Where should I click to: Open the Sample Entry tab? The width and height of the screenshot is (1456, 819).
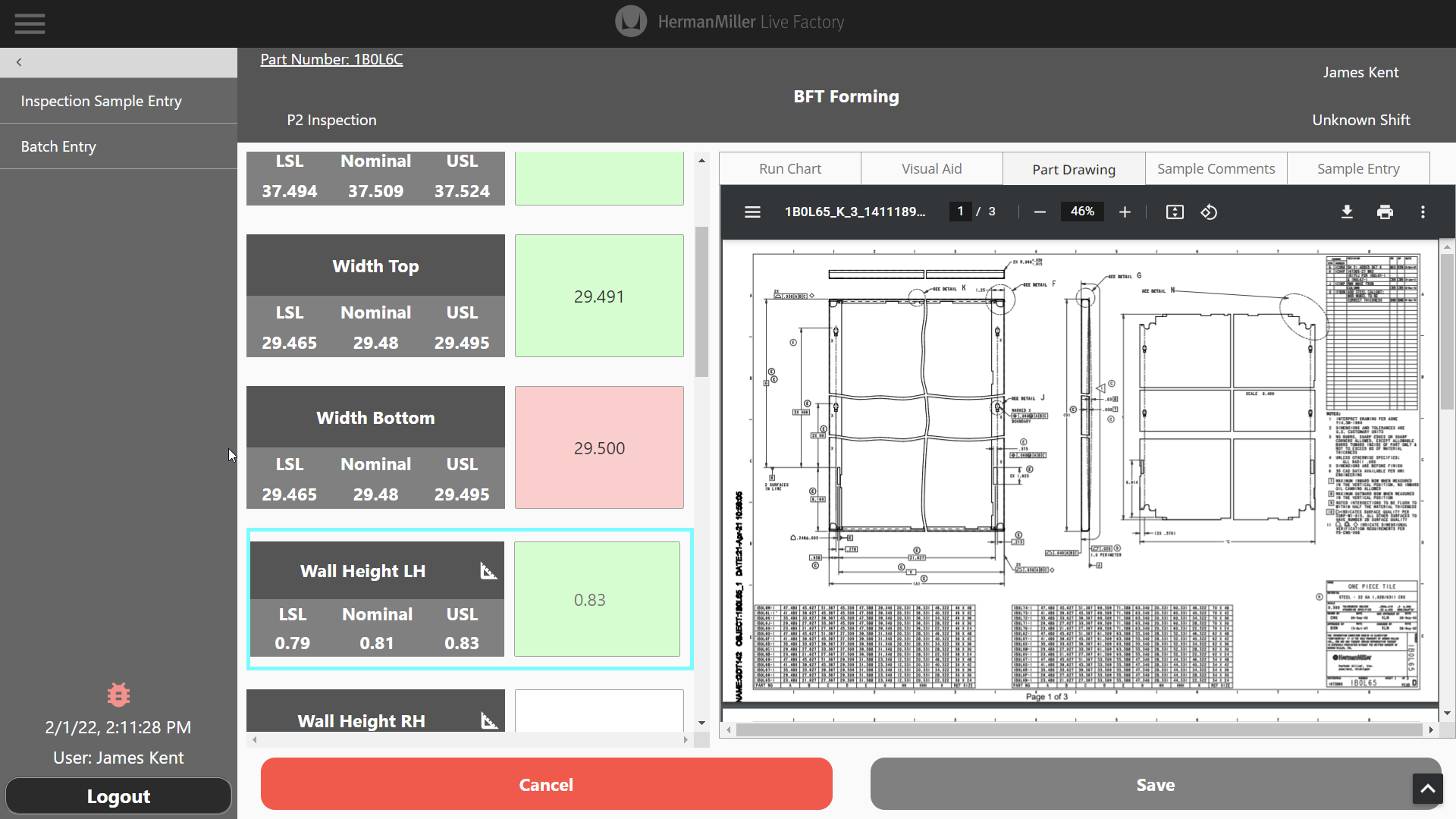point(1358,168)
